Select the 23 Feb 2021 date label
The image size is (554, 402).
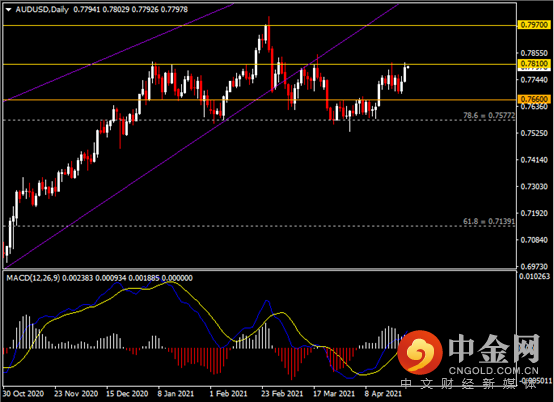(282, 394)
